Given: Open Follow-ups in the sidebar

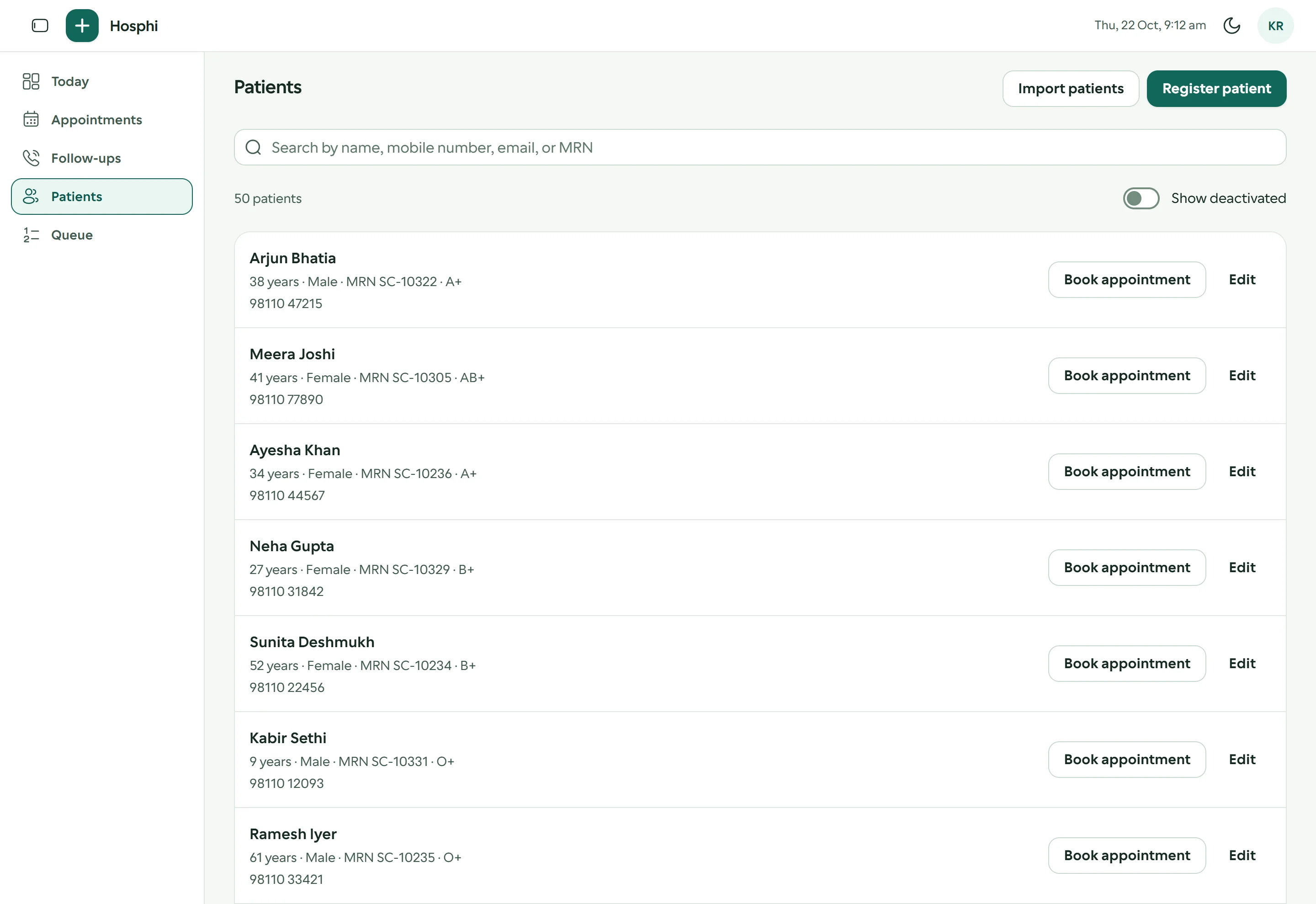Looking at the screenshot, I should click(x=102, y=158).
